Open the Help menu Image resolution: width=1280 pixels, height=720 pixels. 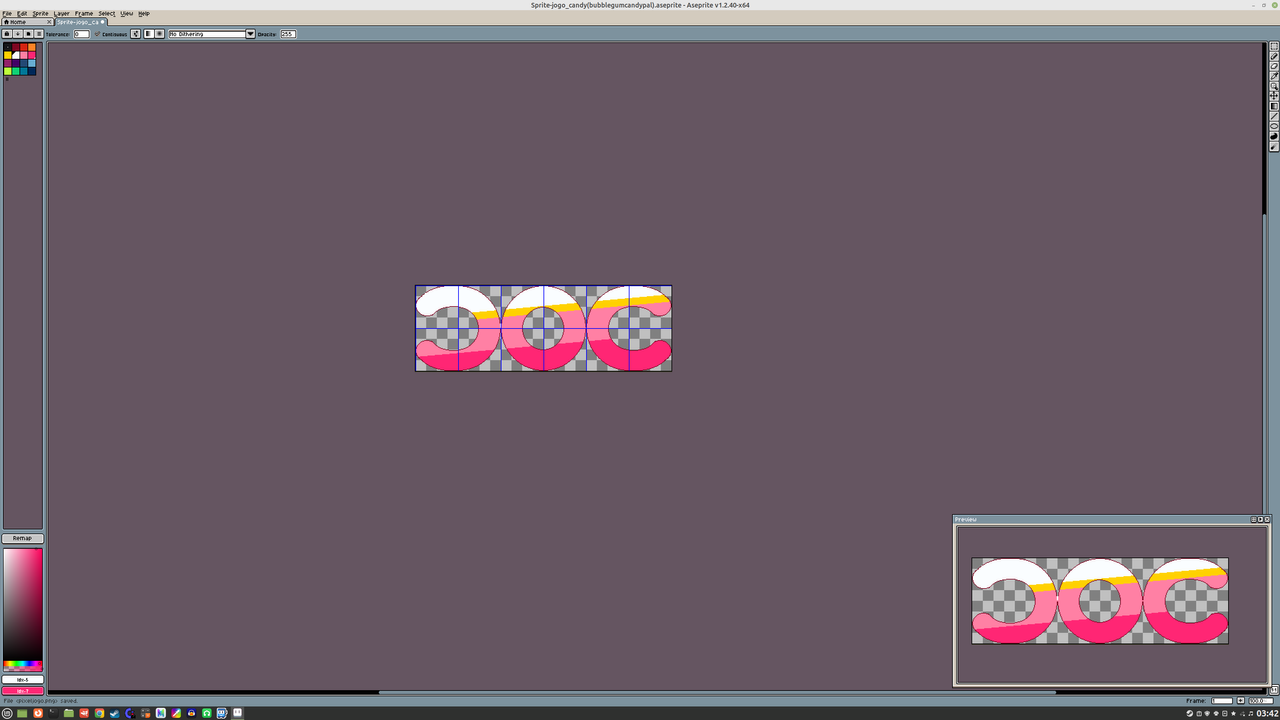coord(144,14)
